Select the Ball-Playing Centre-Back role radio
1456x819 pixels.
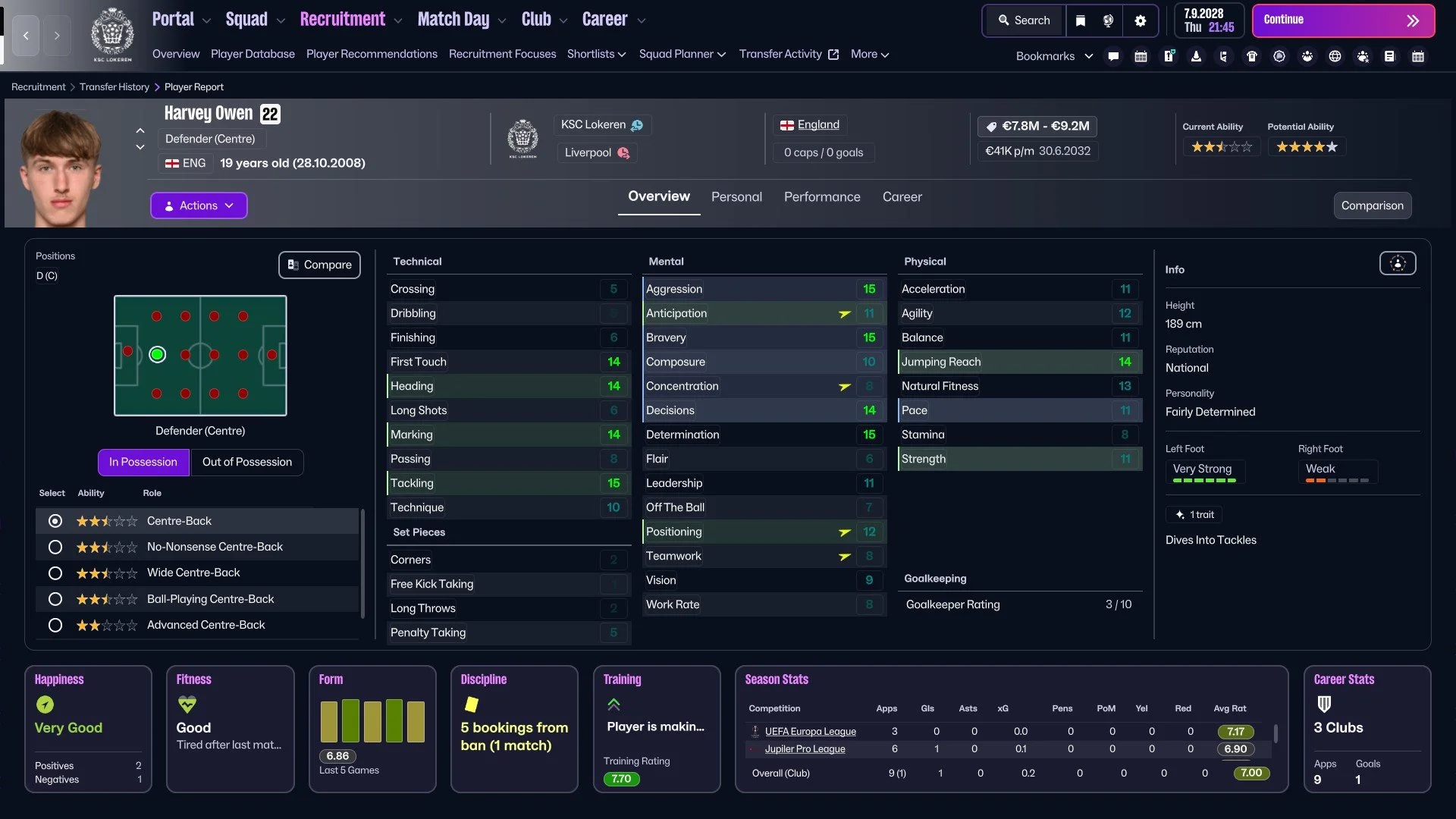coord(55,599)
